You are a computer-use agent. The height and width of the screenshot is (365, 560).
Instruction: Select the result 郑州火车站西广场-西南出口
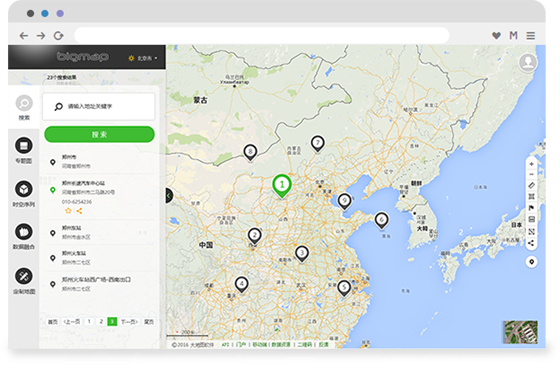pyautogui.click(x=99, y=284)
